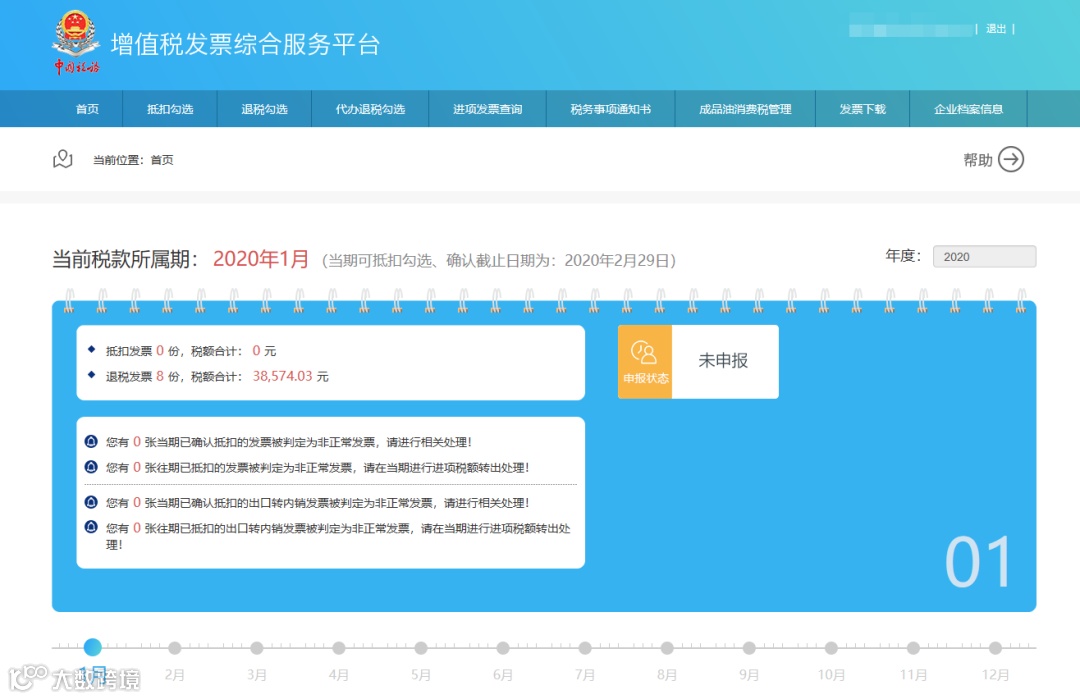The image size is (1080, 699).
Task: Open the 发票下载 menu item
Action: (862, 109)
